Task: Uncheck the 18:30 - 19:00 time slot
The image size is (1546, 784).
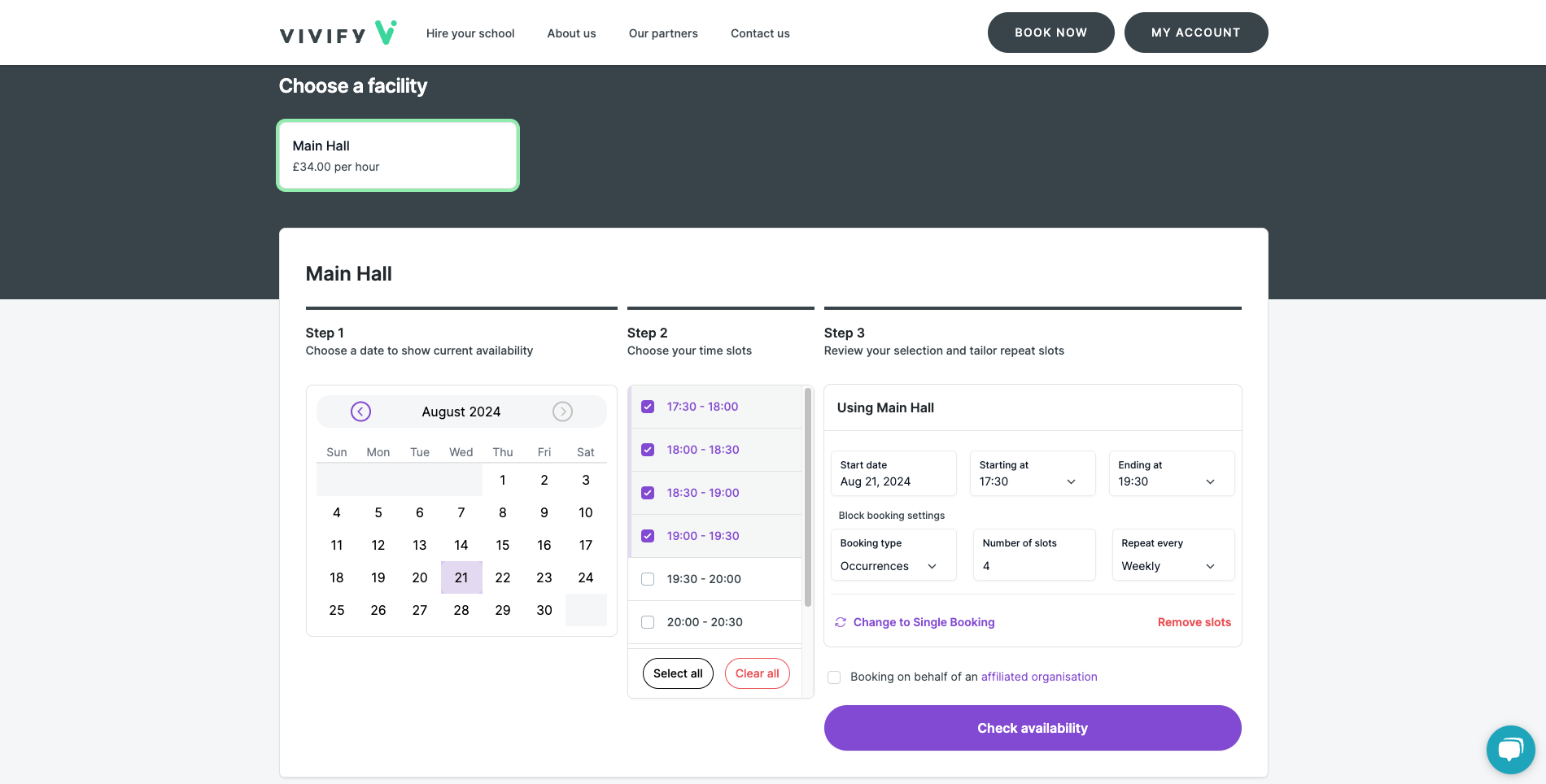Action: (x=648, y=492)
